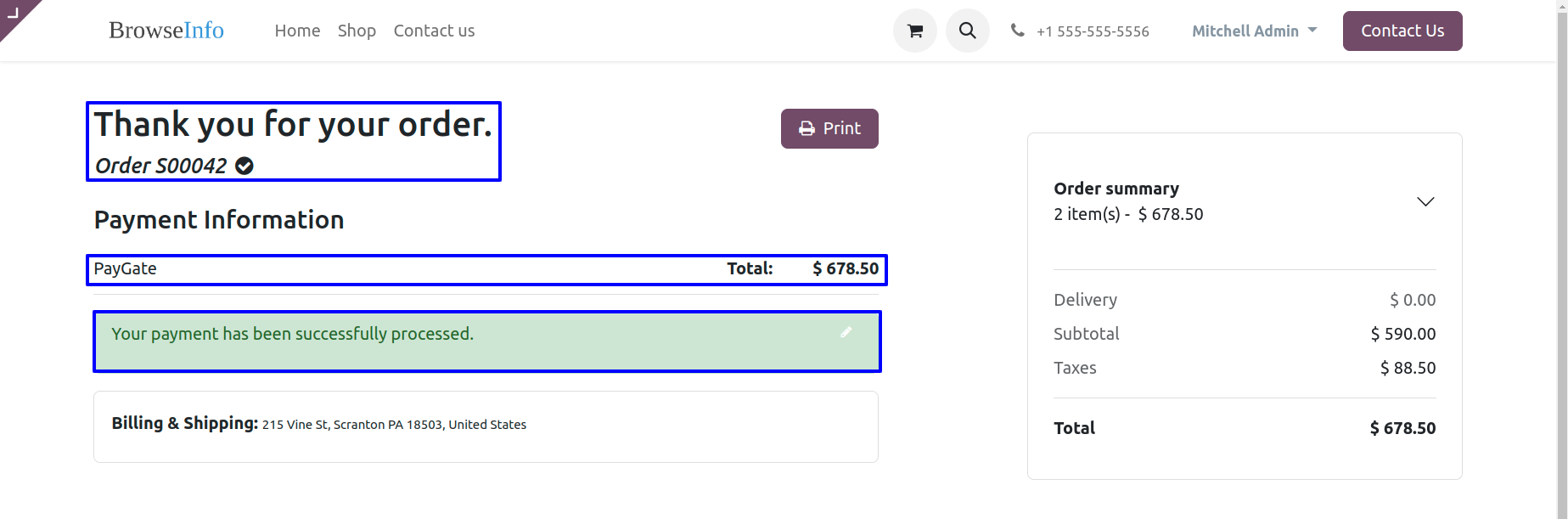Print the order confirmation
The image size is (1568, 519).
point(829,128)
